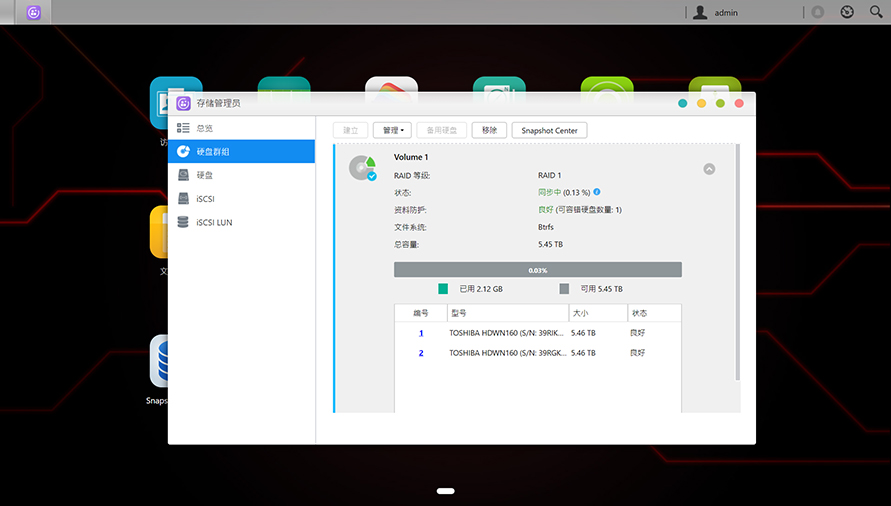Click the green 已用 used-space swatch
Image resolution: width=891 pixels, height=506 pixels.
point(443,289)
